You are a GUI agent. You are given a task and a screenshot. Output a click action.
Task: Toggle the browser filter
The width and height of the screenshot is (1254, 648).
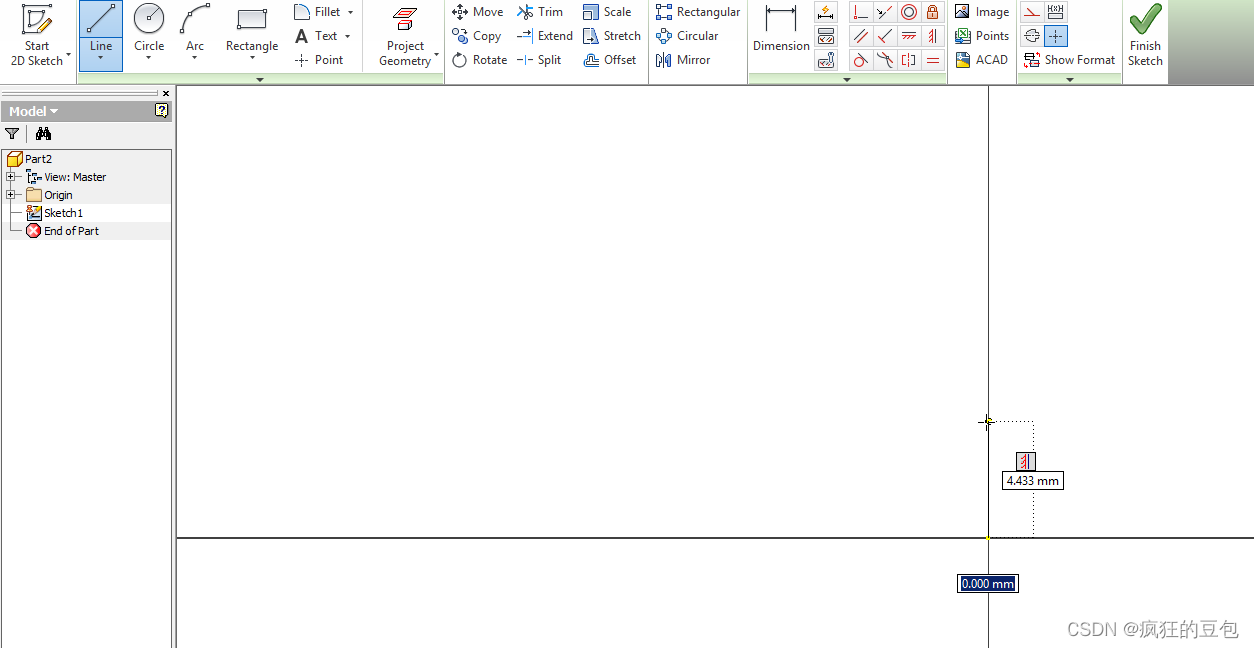click(x=12, y=133)
